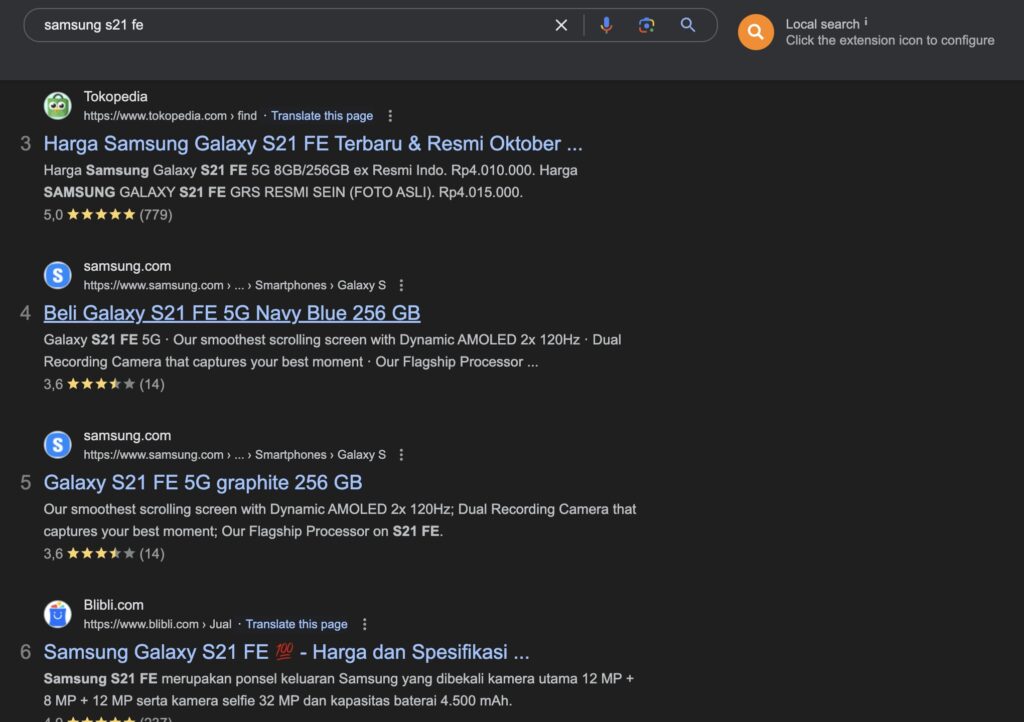The height and width of the screenshot is (722, 1024).
Task: Click the Blibli.com favicon
Action: click(57, 614)
